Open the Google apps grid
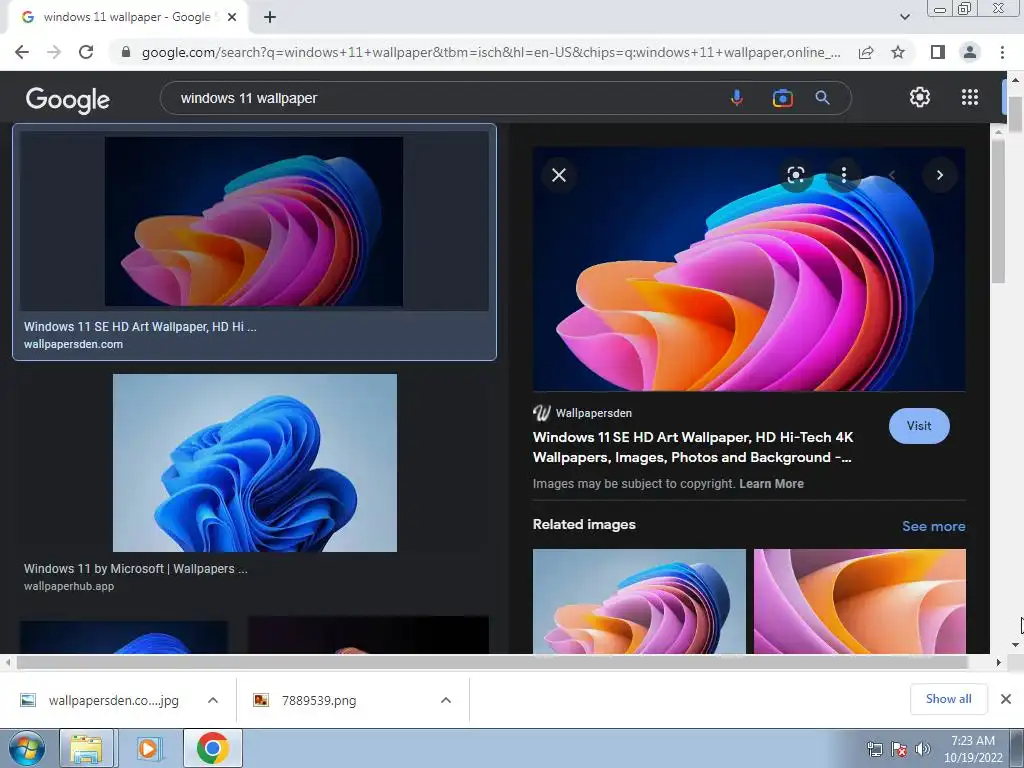 [970, 97]
